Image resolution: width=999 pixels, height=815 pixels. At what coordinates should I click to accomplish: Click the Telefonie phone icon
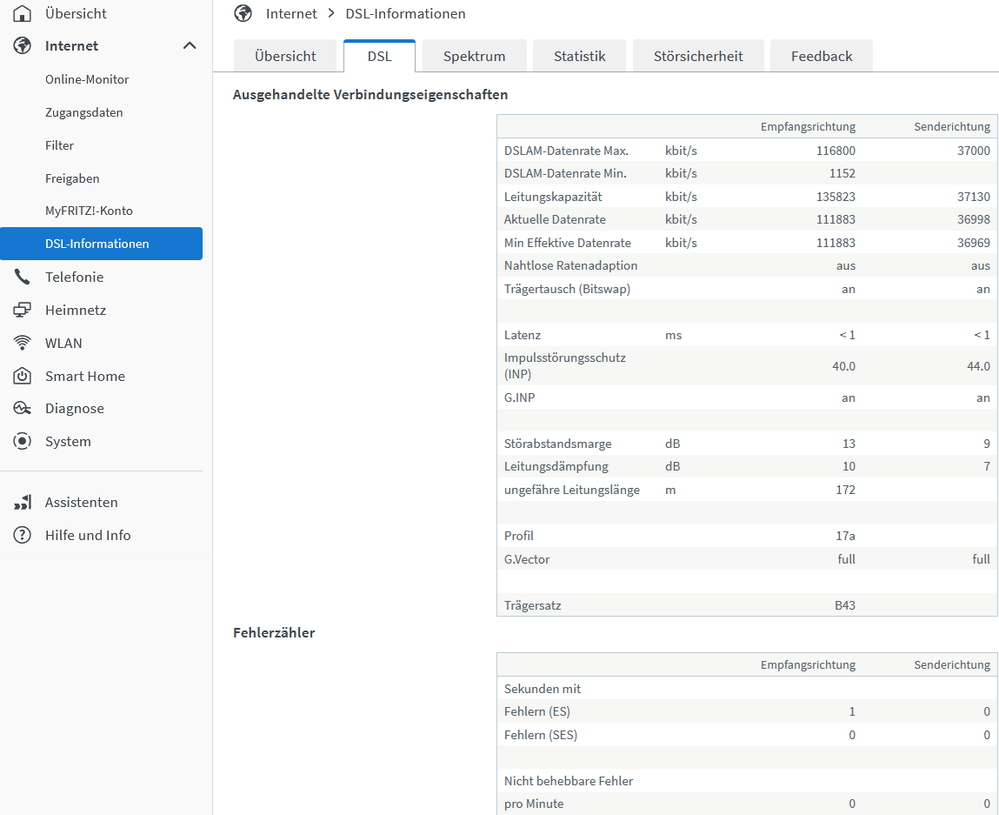click(x=22, y=277)
